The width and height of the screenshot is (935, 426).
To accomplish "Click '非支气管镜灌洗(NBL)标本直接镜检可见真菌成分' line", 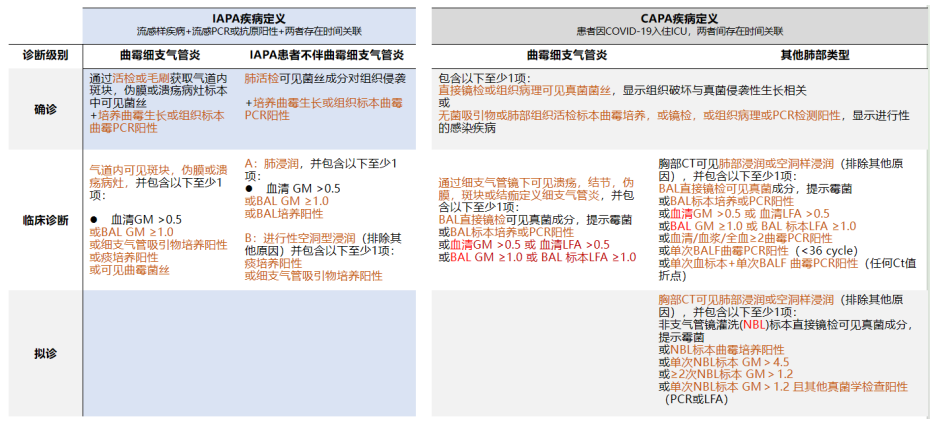I will pyautogui.click(x=785, y=325).
